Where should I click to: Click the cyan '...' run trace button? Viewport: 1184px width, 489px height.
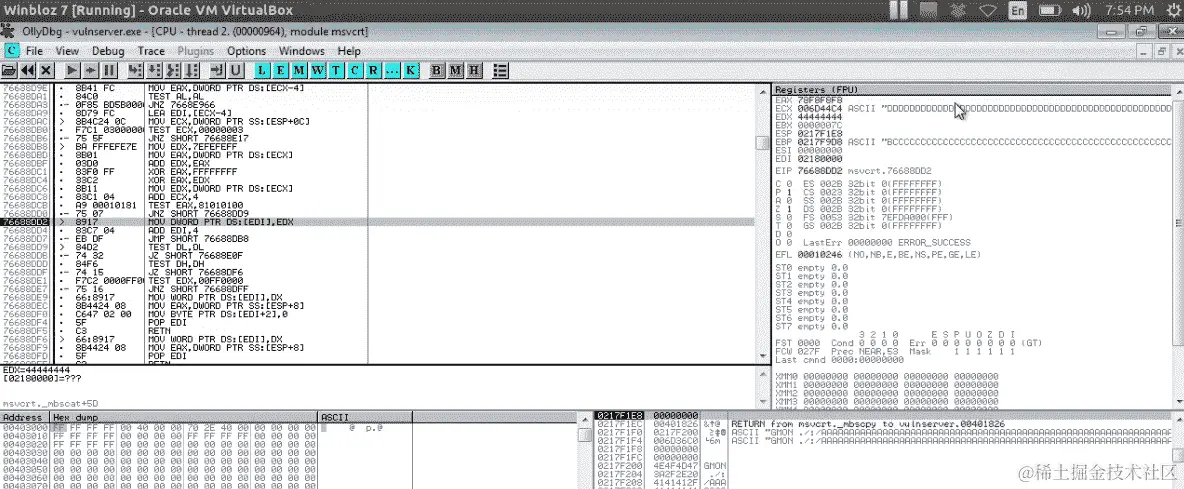tap(392, 70)
